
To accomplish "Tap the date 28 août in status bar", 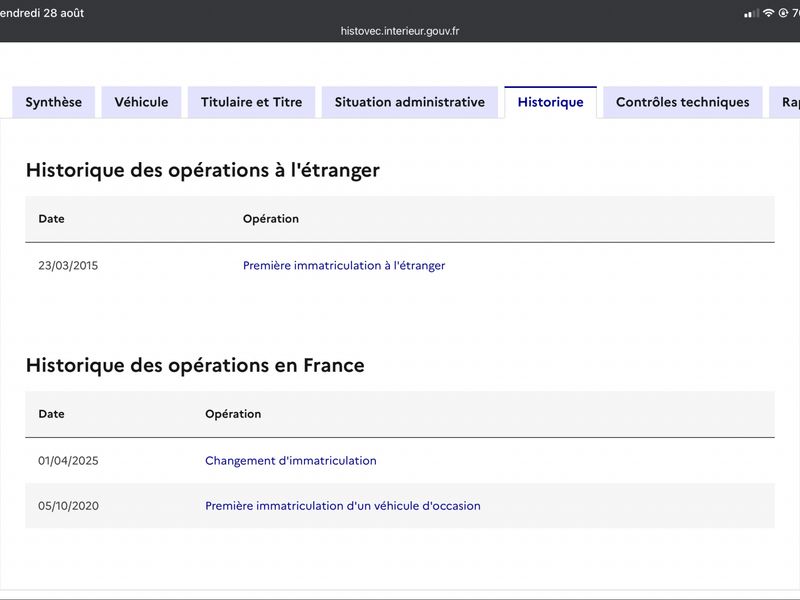I will 64,13.
